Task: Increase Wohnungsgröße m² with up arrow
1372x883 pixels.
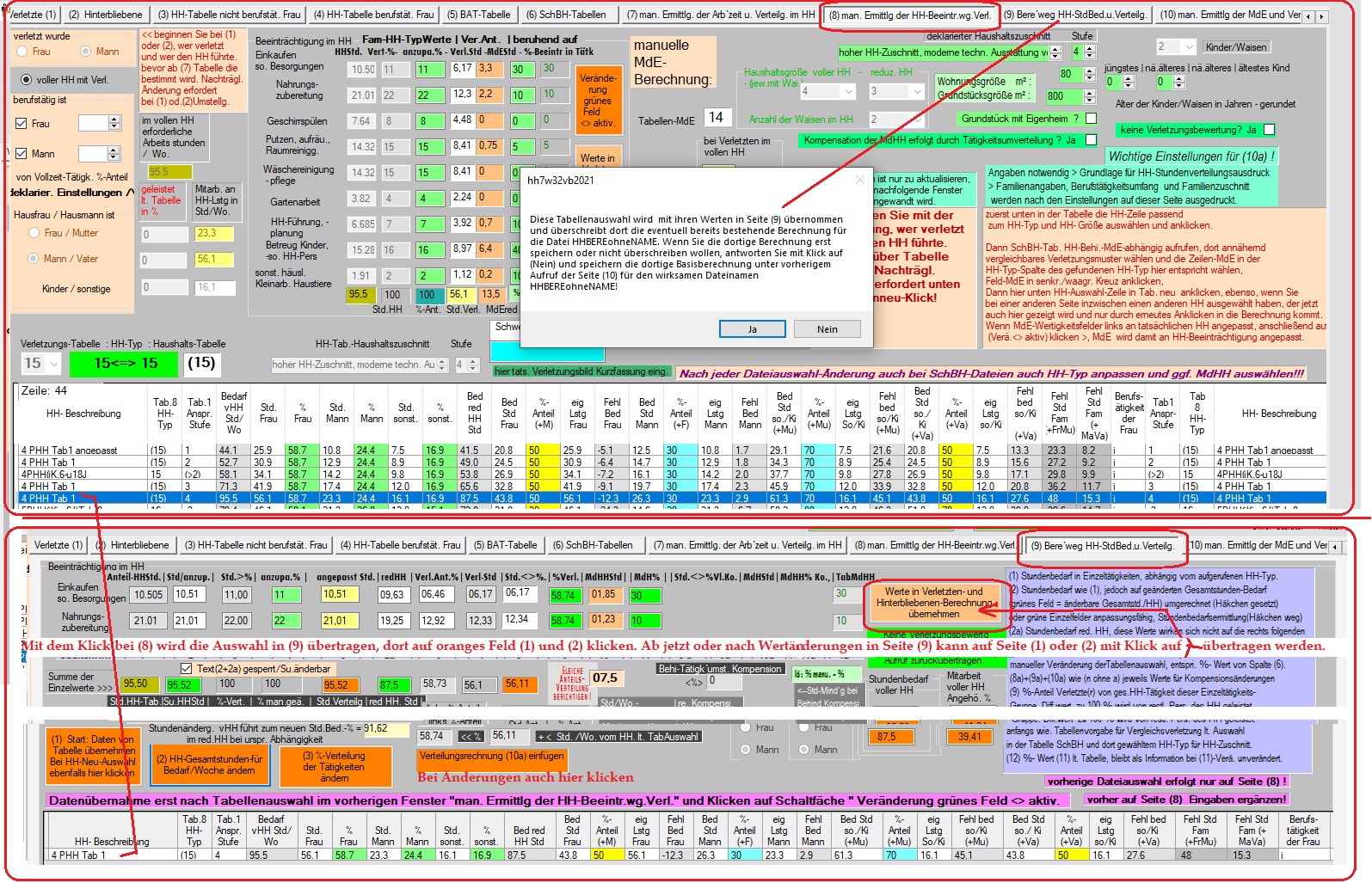Action: pyautogui.click(x=1090, y=71)
